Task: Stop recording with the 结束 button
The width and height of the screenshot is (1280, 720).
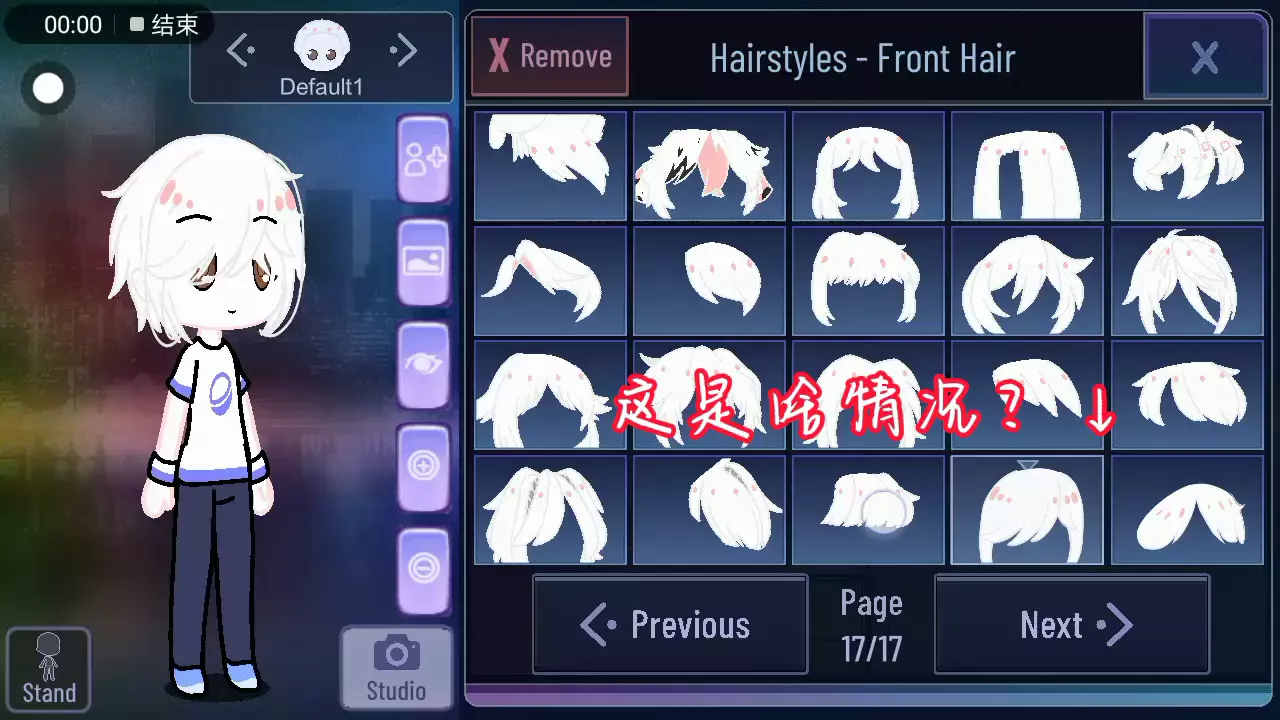Action: [164, 25]
